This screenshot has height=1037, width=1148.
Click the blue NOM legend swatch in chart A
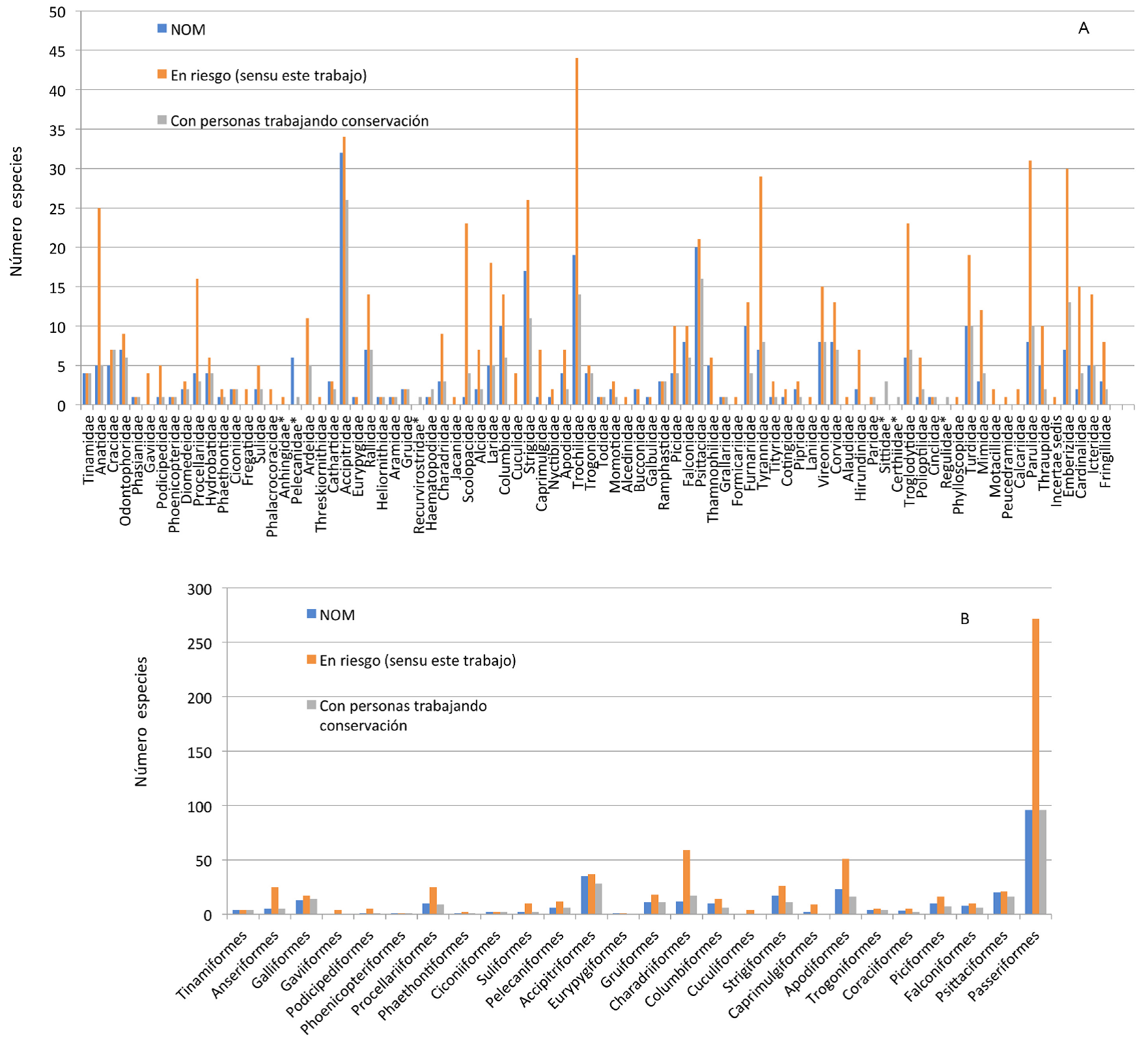pos(162,29)
